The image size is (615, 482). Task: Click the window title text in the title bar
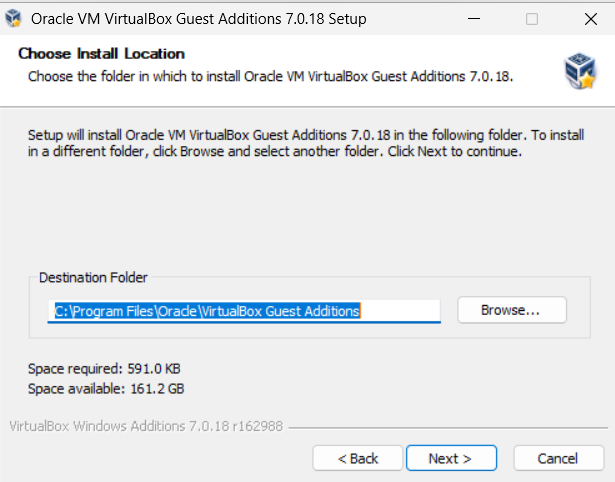tap(199, 19)
